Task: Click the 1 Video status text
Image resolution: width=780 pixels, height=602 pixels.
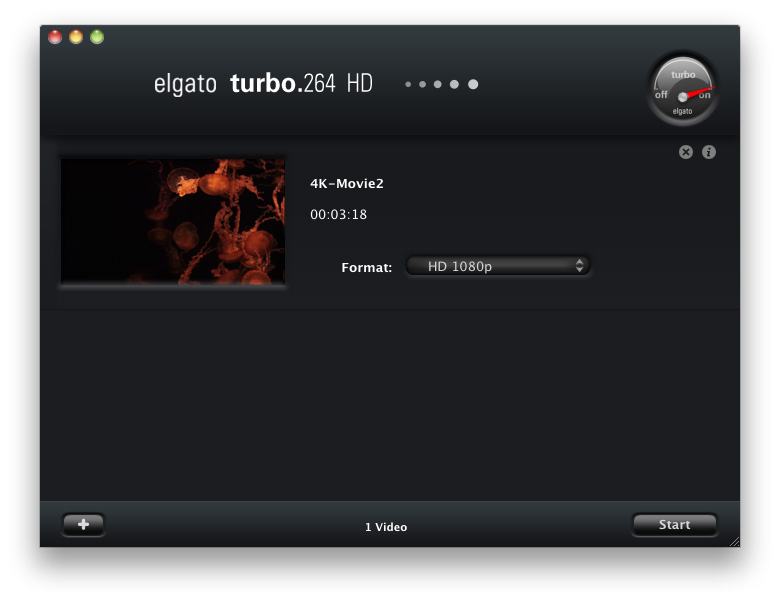Action: (386, 527)
